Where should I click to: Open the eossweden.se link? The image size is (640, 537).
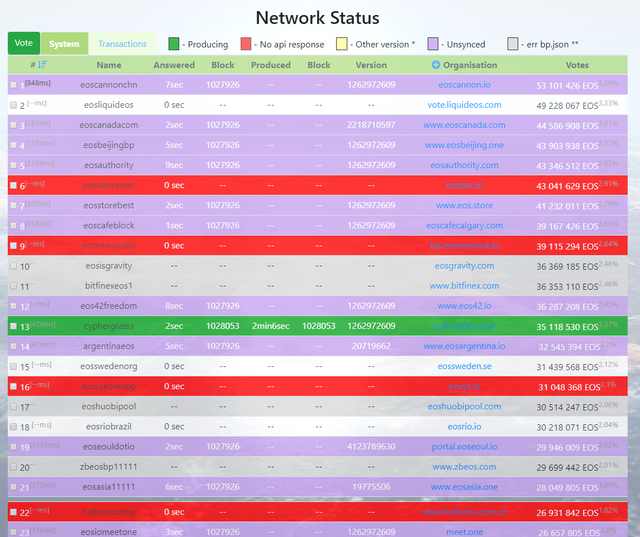pos(464,366)
